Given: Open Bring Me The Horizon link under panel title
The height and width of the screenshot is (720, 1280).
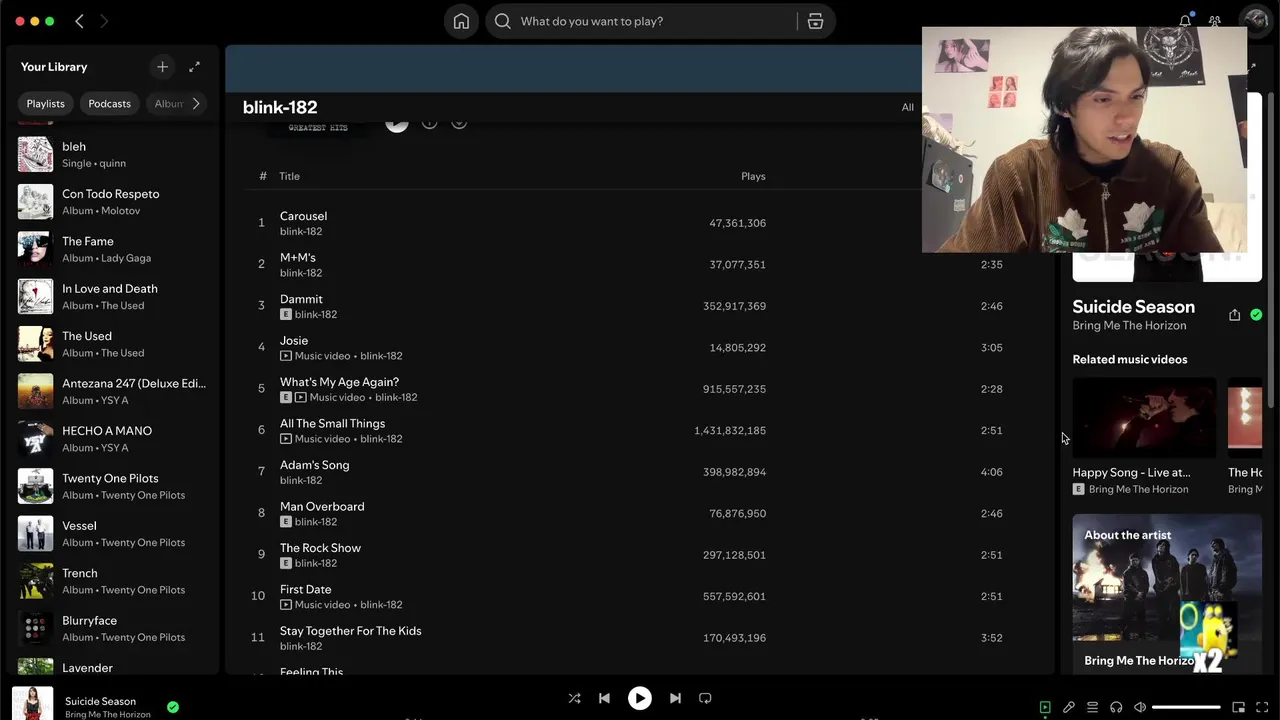Looking at the screenshot, I should (x=1129, y=326).
